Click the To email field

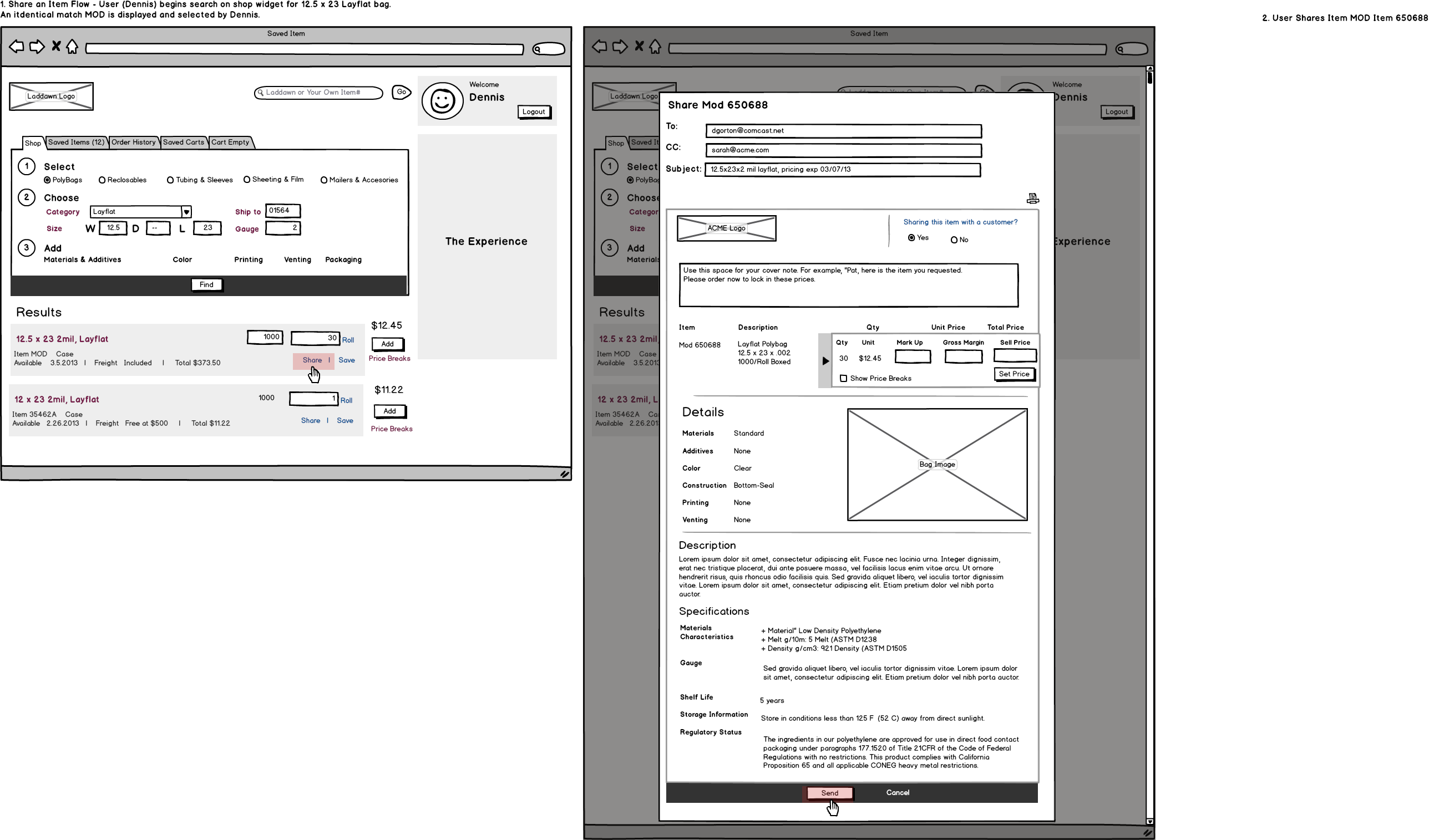pos(844,131)
